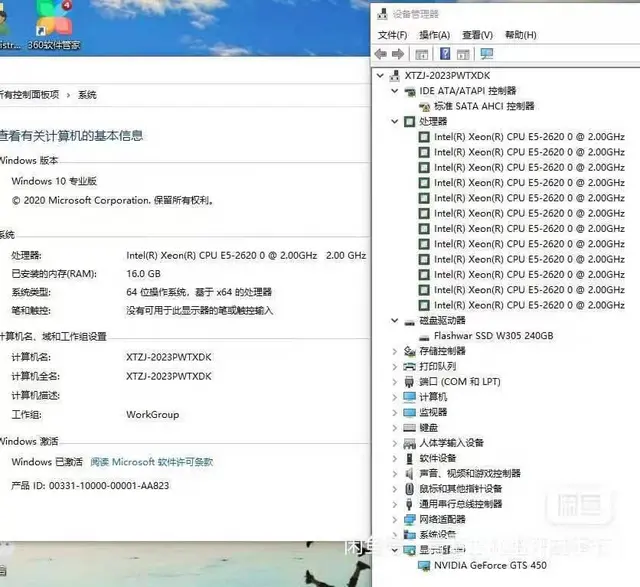The height and width of the screenshot is (587, 640).
Task: Expand the 通用串行总线控制器 branch
Action: pyautogui.click(x=395, y=504)
